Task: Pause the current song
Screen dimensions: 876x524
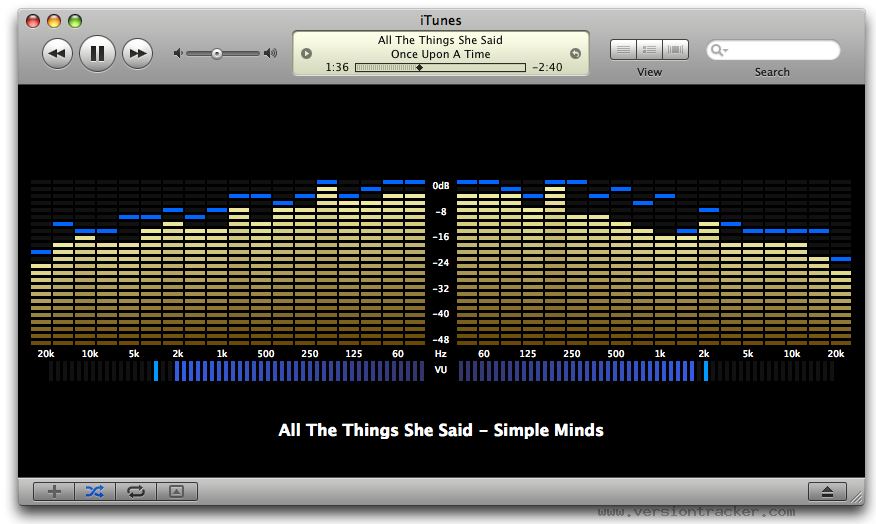Action: coord(97,54)
